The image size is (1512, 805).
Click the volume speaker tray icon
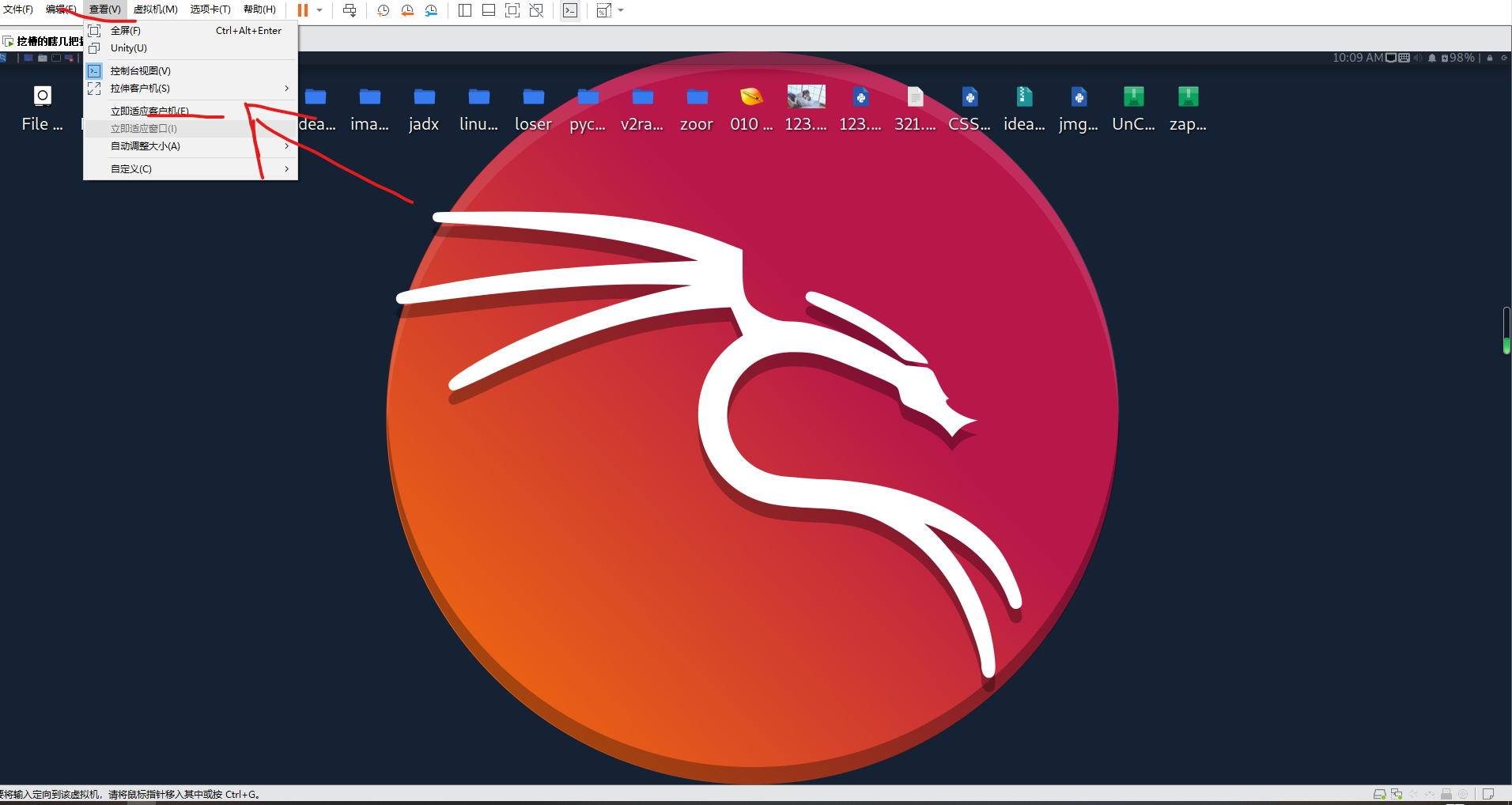[1418, 58]
